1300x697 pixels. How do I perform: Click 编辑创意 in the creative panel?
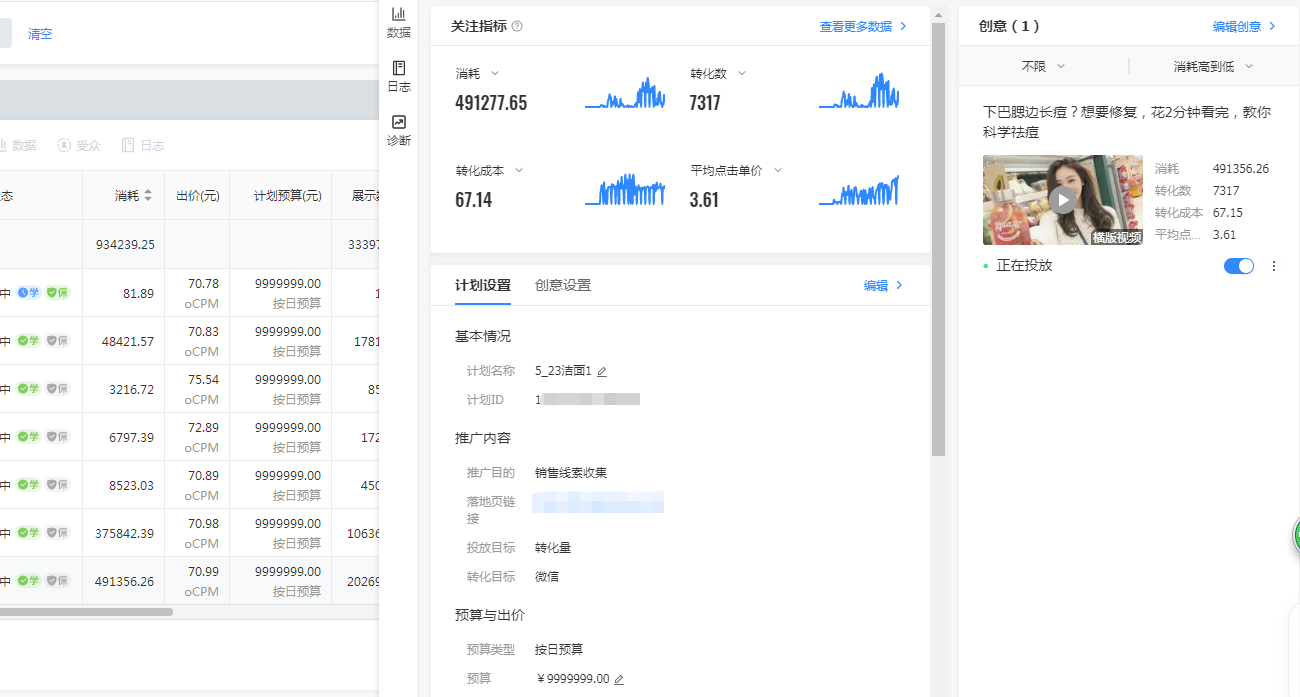(x=1239, y=25)
